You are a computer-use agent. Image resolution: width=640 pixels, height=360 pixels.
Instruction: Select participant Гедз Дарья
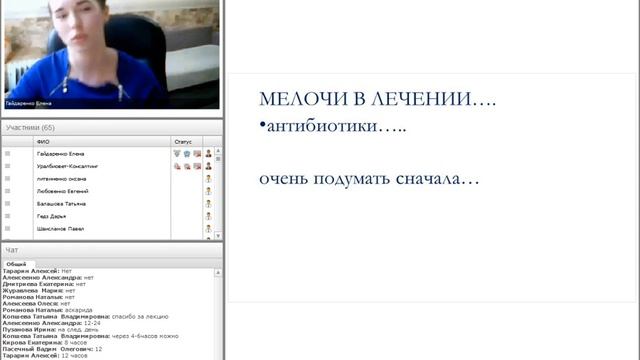click(x=51, y=216)
